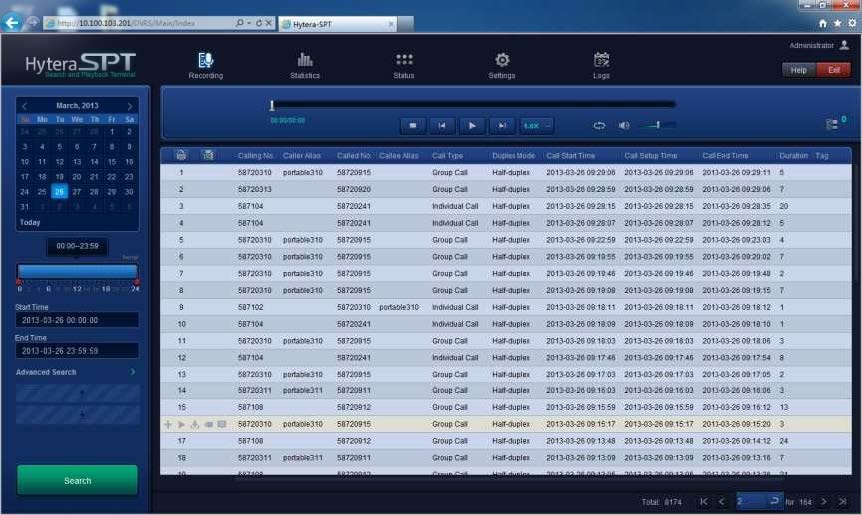
Task: Open browser tools gear icon
Action: click(852, 23)
